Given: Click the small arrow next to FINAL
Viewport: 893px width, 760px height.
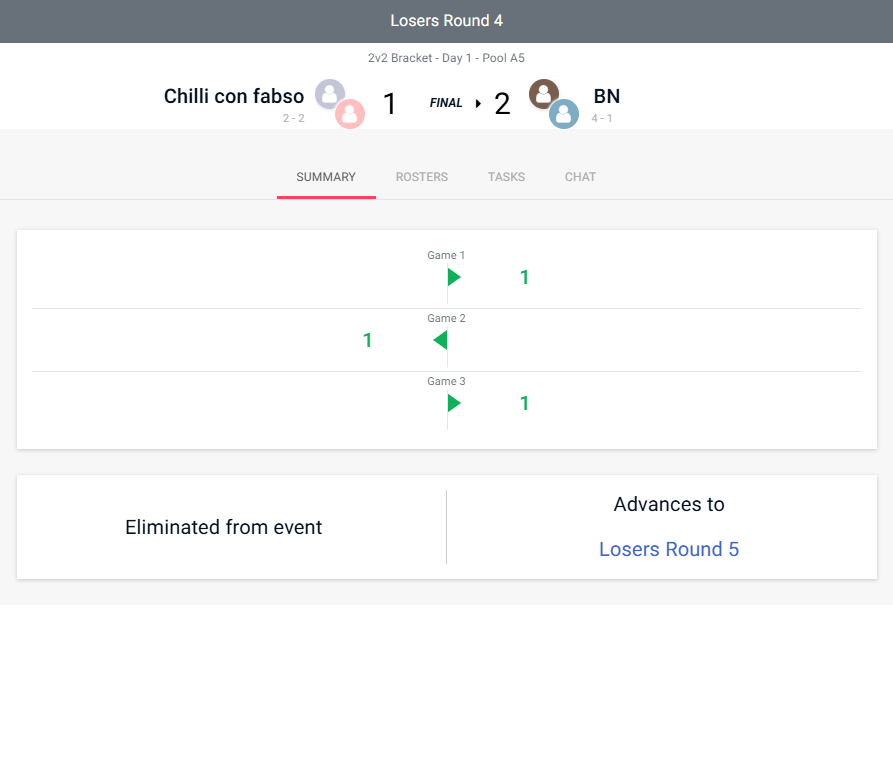Looking at the screenshot, I should click(478, 104).
